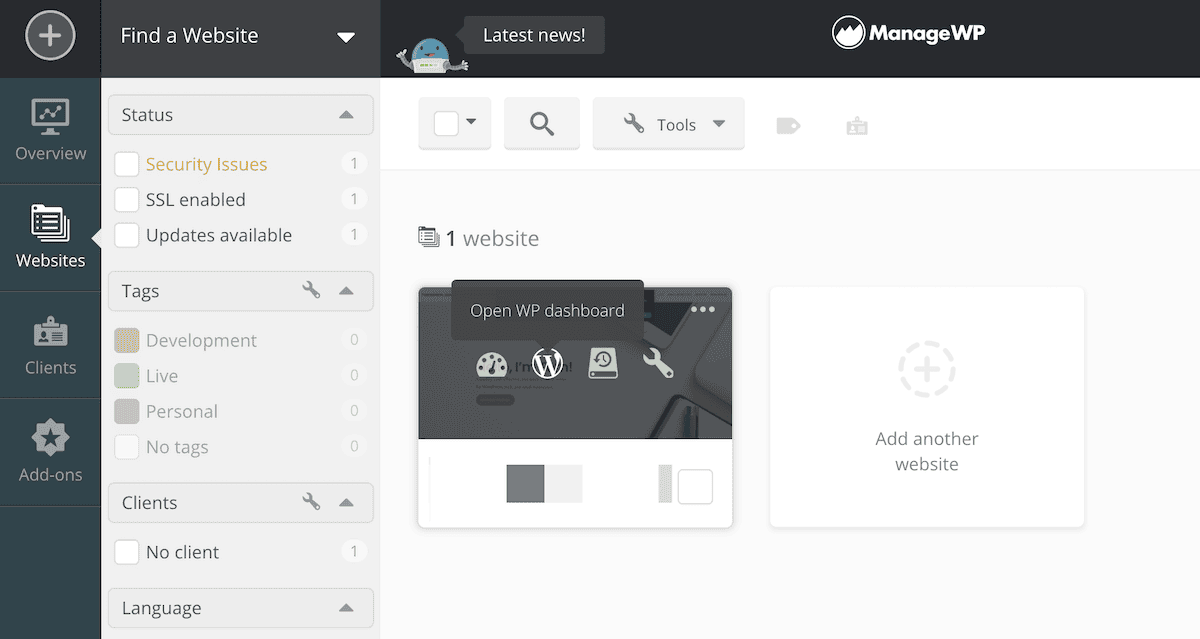Image resolution: width=1200 pixels, height=639 pixels.
Task: Open the website card three-dot menu
Action: 703,309
